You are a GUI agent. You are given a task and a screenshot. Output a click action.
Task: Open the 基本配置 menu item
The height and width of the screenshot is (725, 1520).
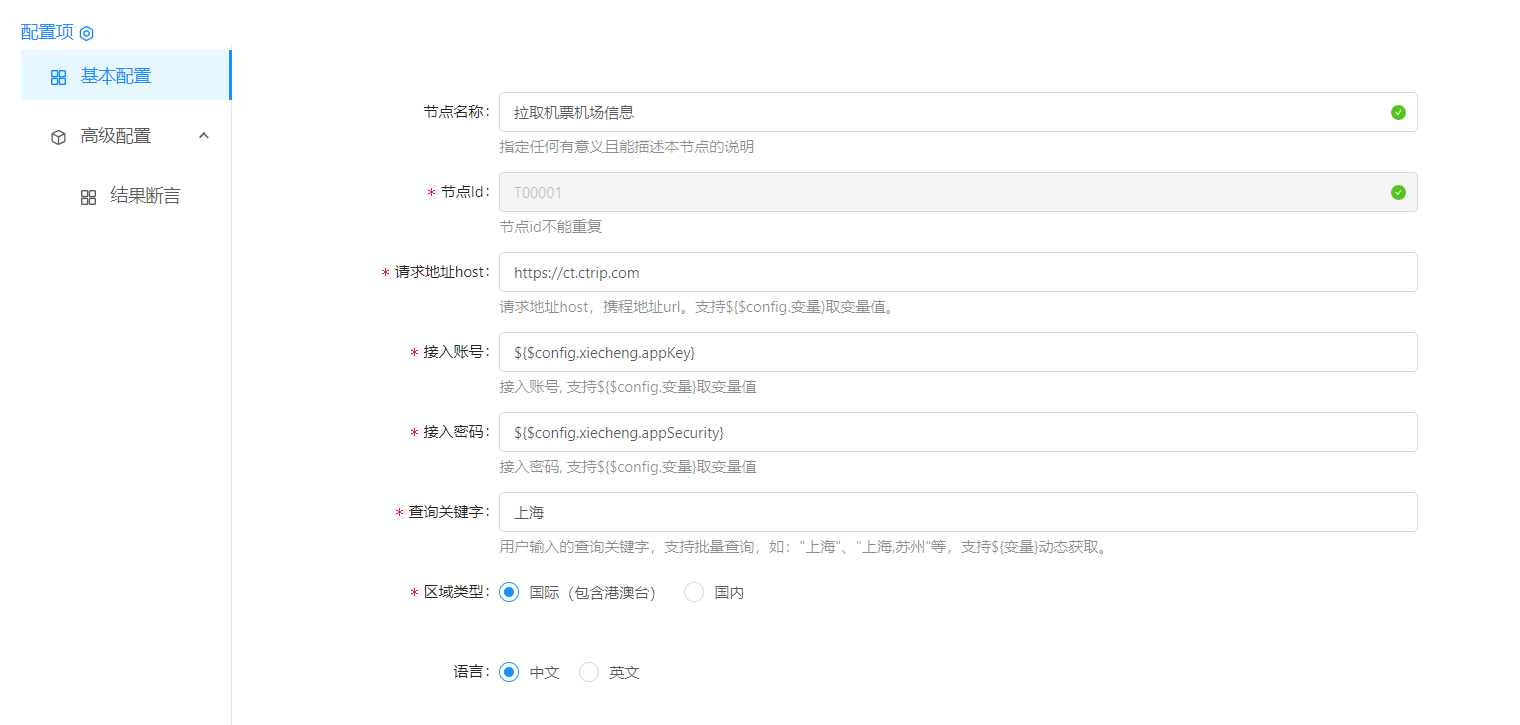tap(116, 76)
